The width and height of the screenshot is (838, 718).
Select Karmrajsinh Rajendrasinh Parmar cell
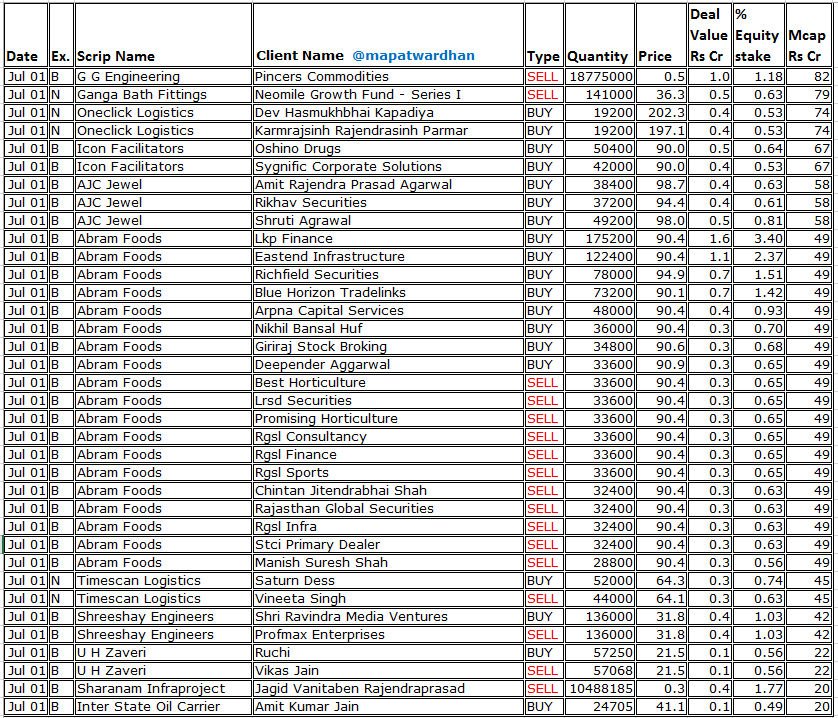tap(389, 130)
